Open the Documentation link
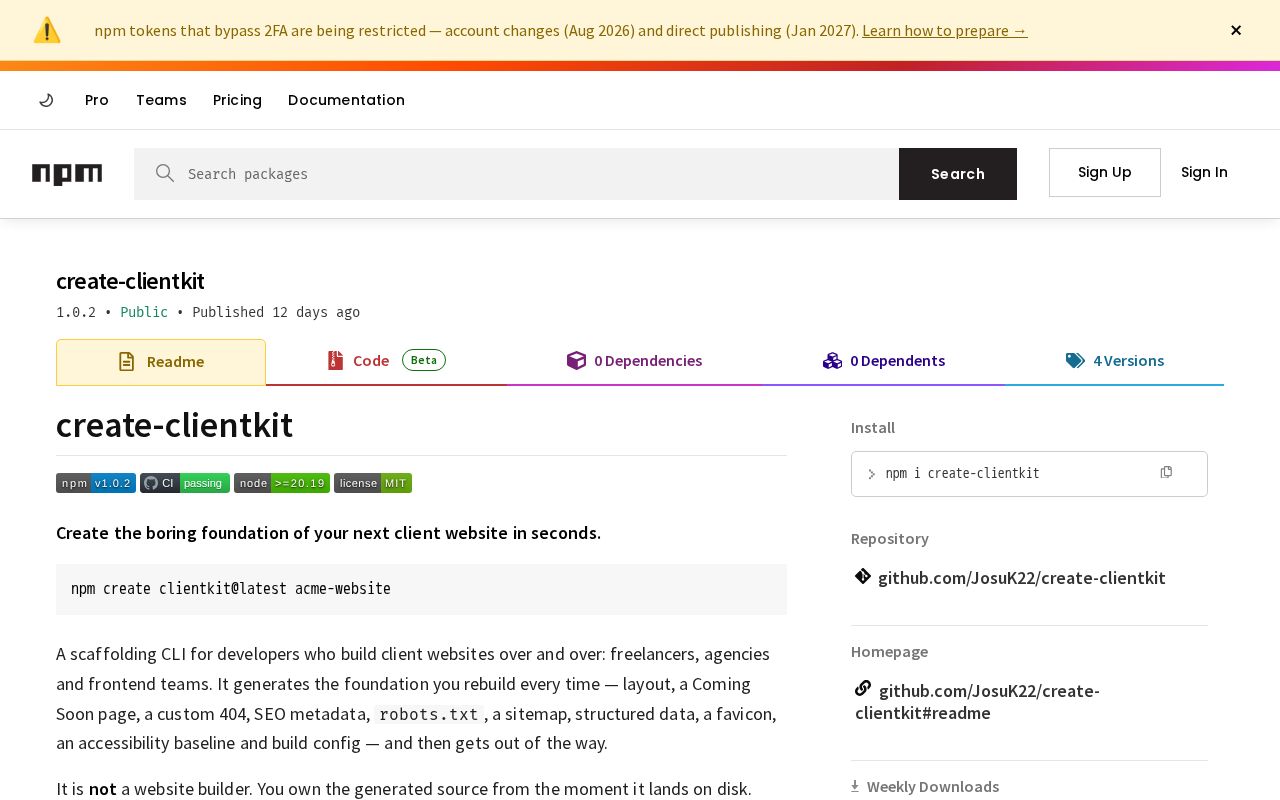1280x800 pixels. pos(346,100)
